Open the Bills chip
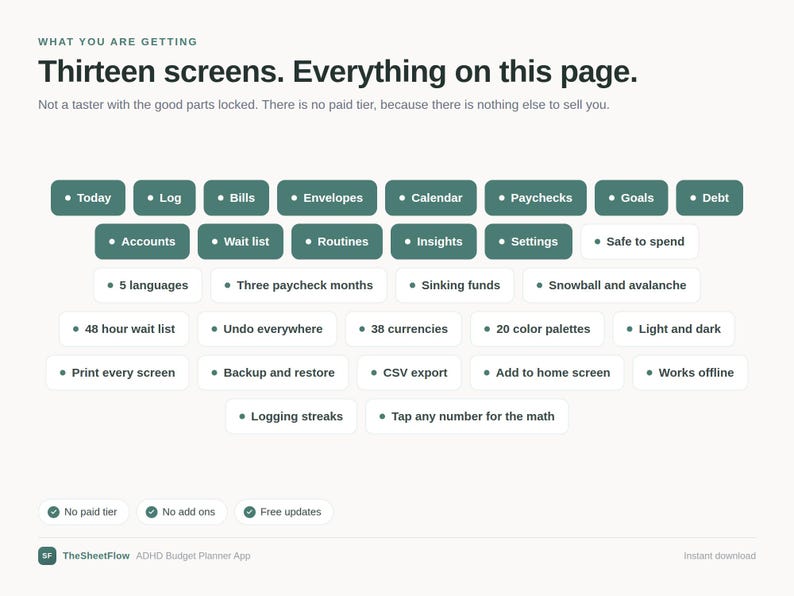 [x=236, y=197]
